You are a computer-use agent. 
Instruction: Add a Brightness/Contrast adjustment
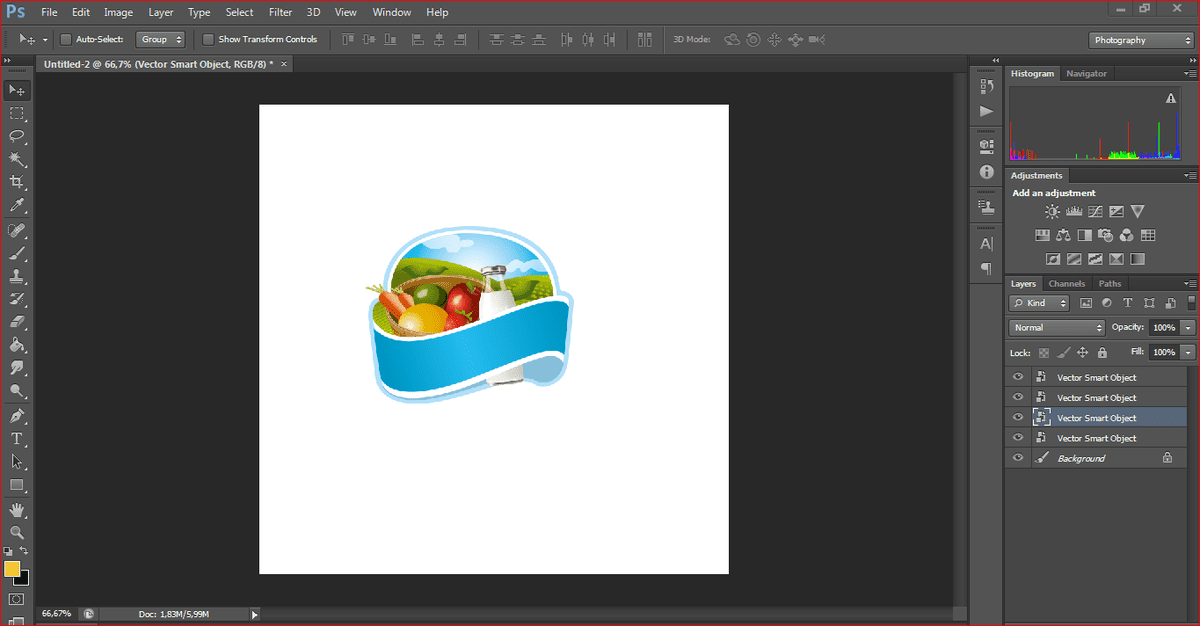(x=1052, y=211)
